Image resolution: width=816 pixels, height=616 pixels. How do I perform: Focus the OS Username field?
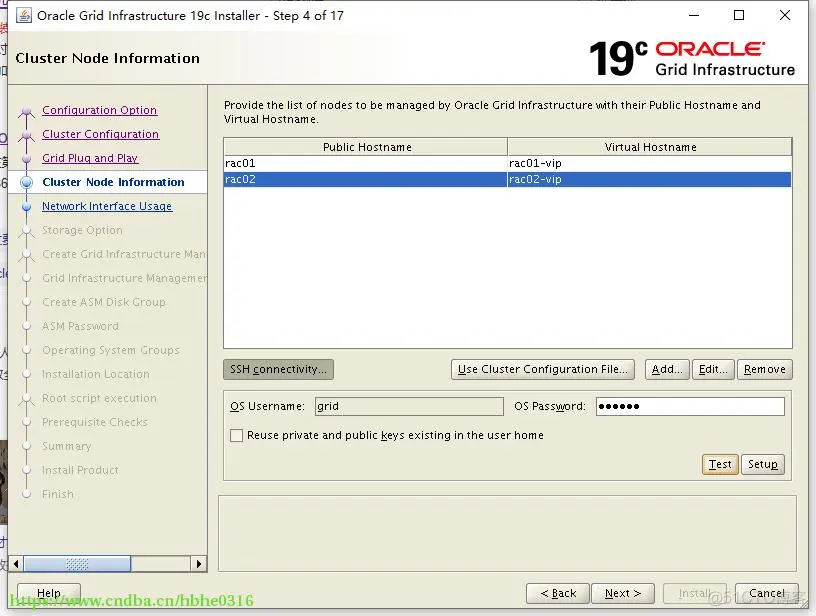coord(409,406)
